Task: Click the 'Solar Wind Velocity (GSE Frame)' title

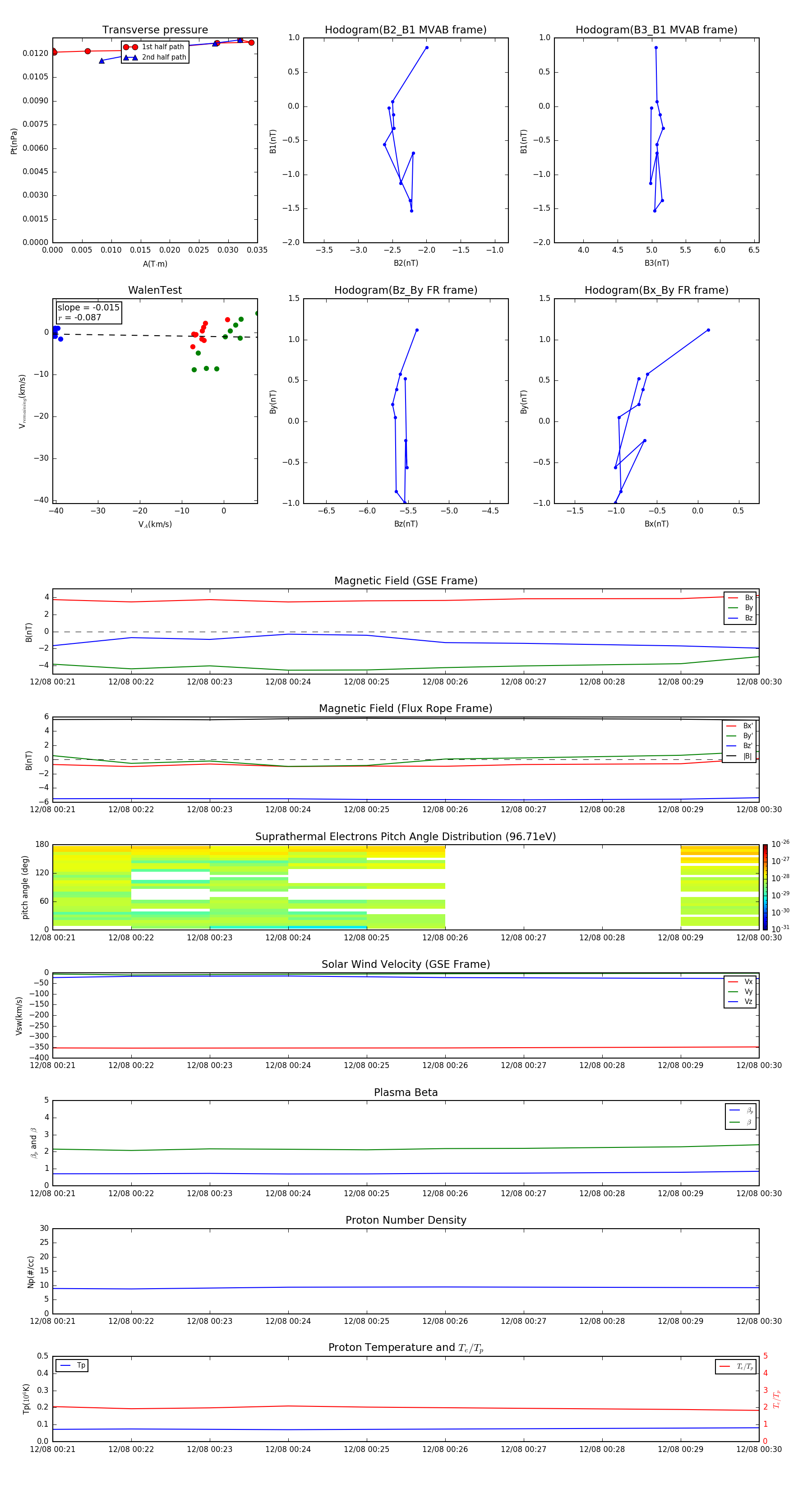Action: (406, 965)
